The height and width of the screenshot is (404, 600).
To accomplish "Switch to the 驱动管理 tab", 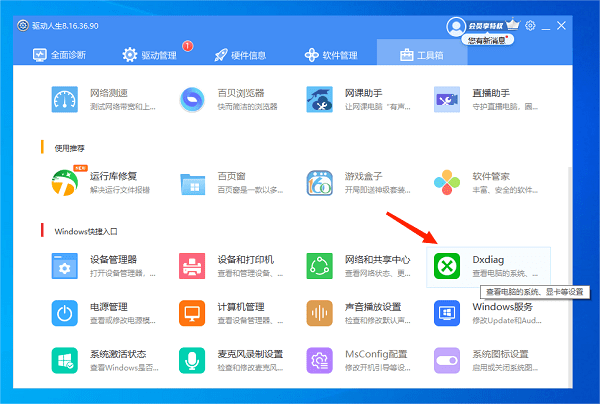I will 150,55.
